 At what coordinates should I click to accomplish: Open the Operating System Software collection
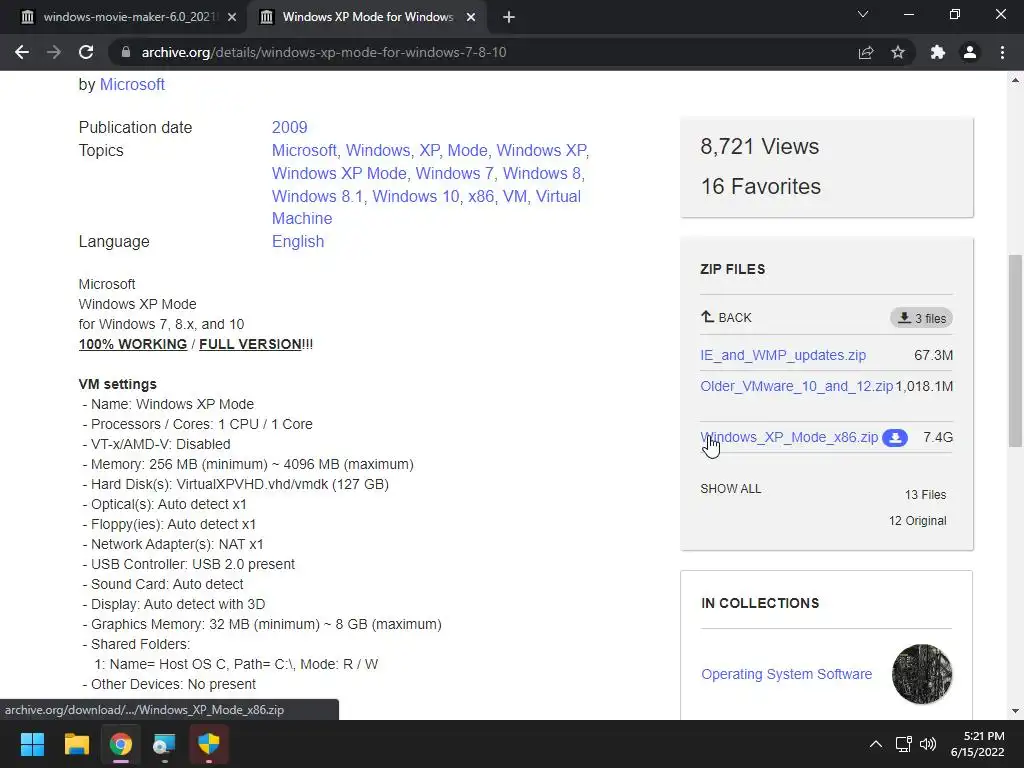click(x=786, y=674)
